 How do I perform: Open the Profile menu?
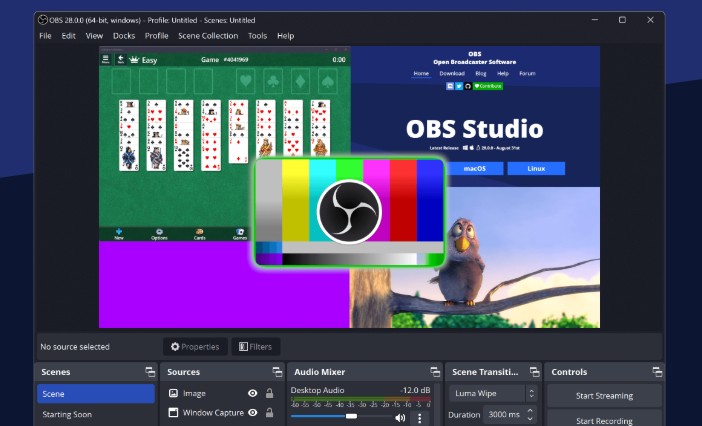(157, 36)
